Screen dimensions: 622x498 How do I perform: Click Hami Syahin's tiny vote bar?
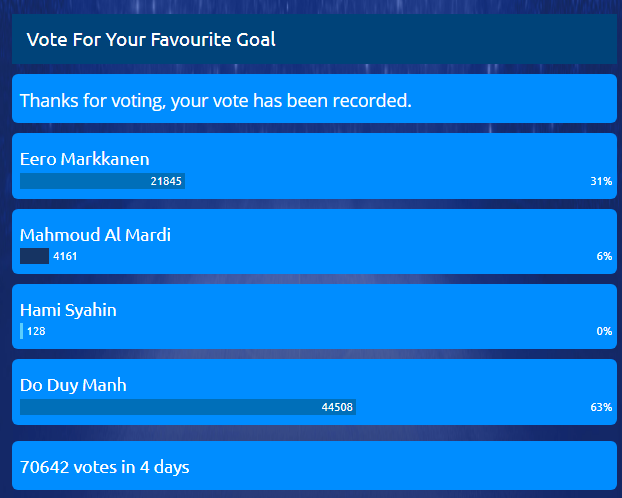[x=21, y=331]
